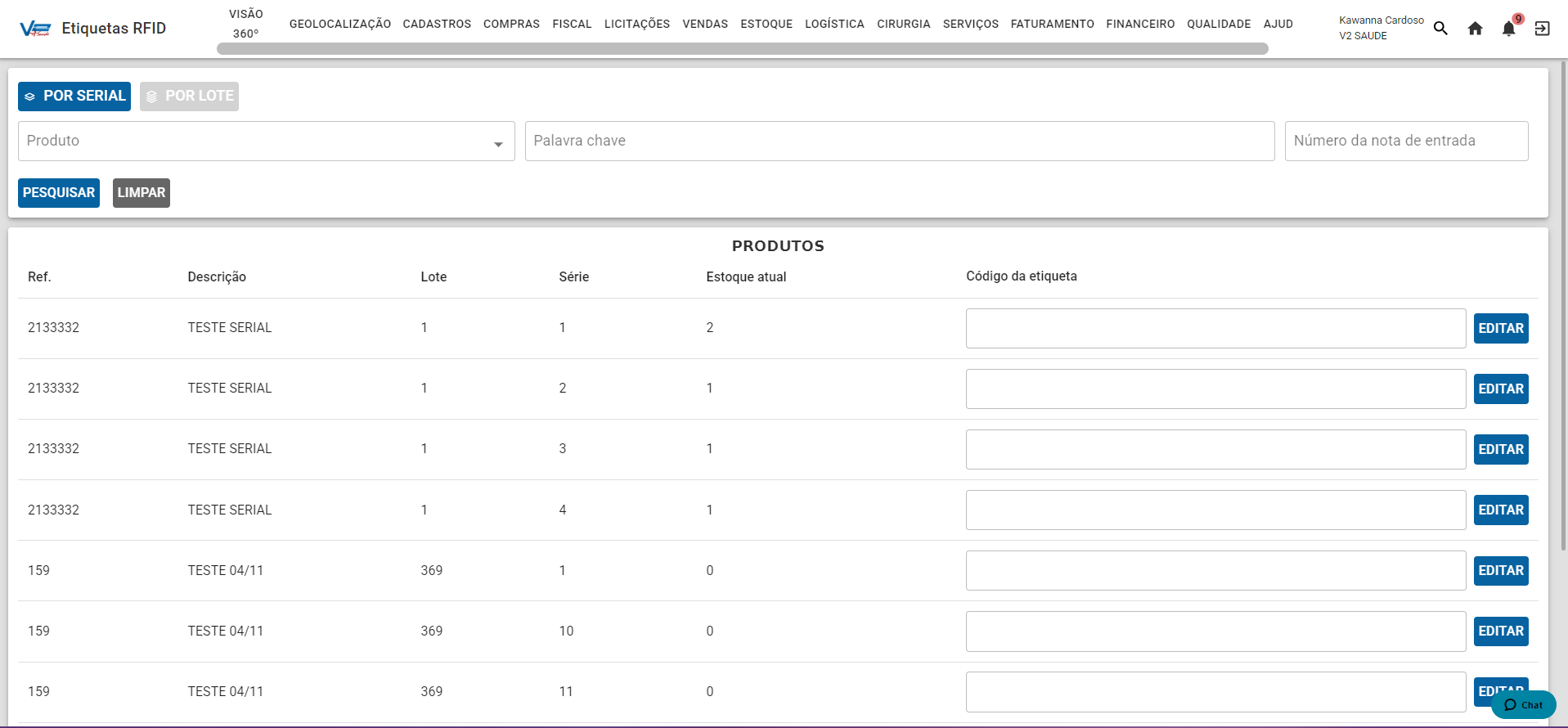Open the Estoque menu

pyautogui.click(x=766, y=24)
